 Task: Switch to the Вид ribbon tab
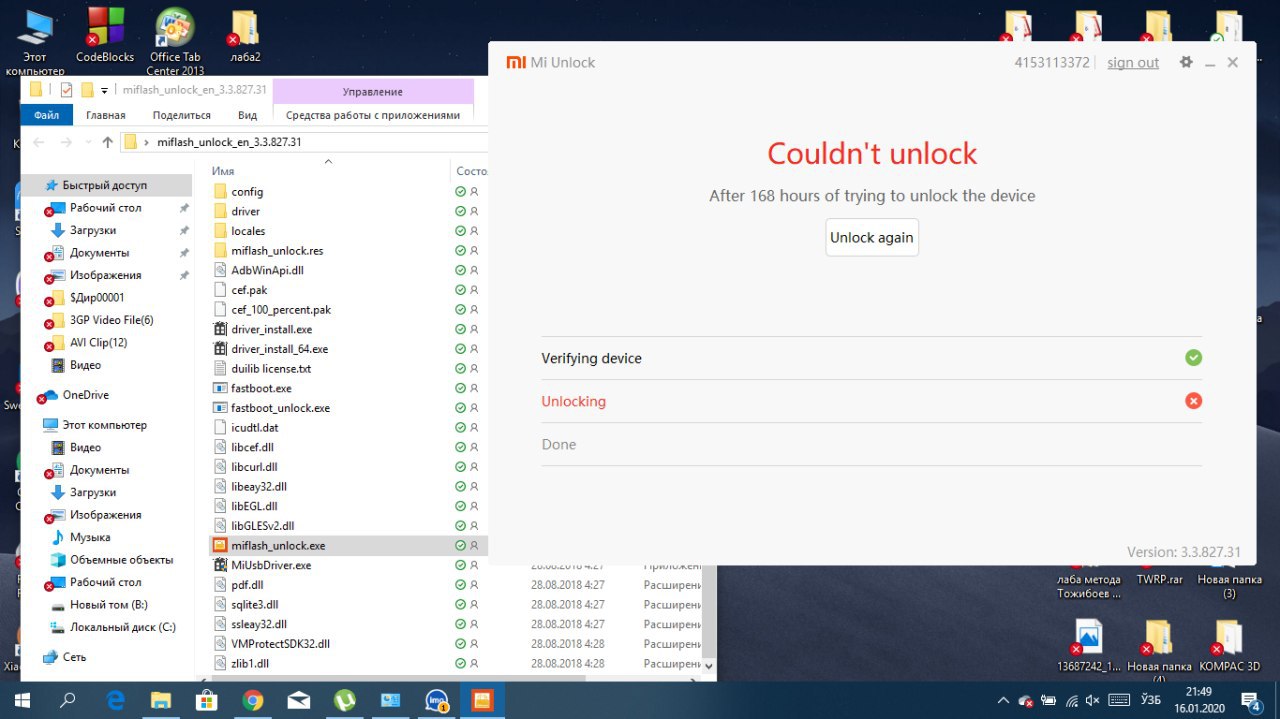pos(248,115)
